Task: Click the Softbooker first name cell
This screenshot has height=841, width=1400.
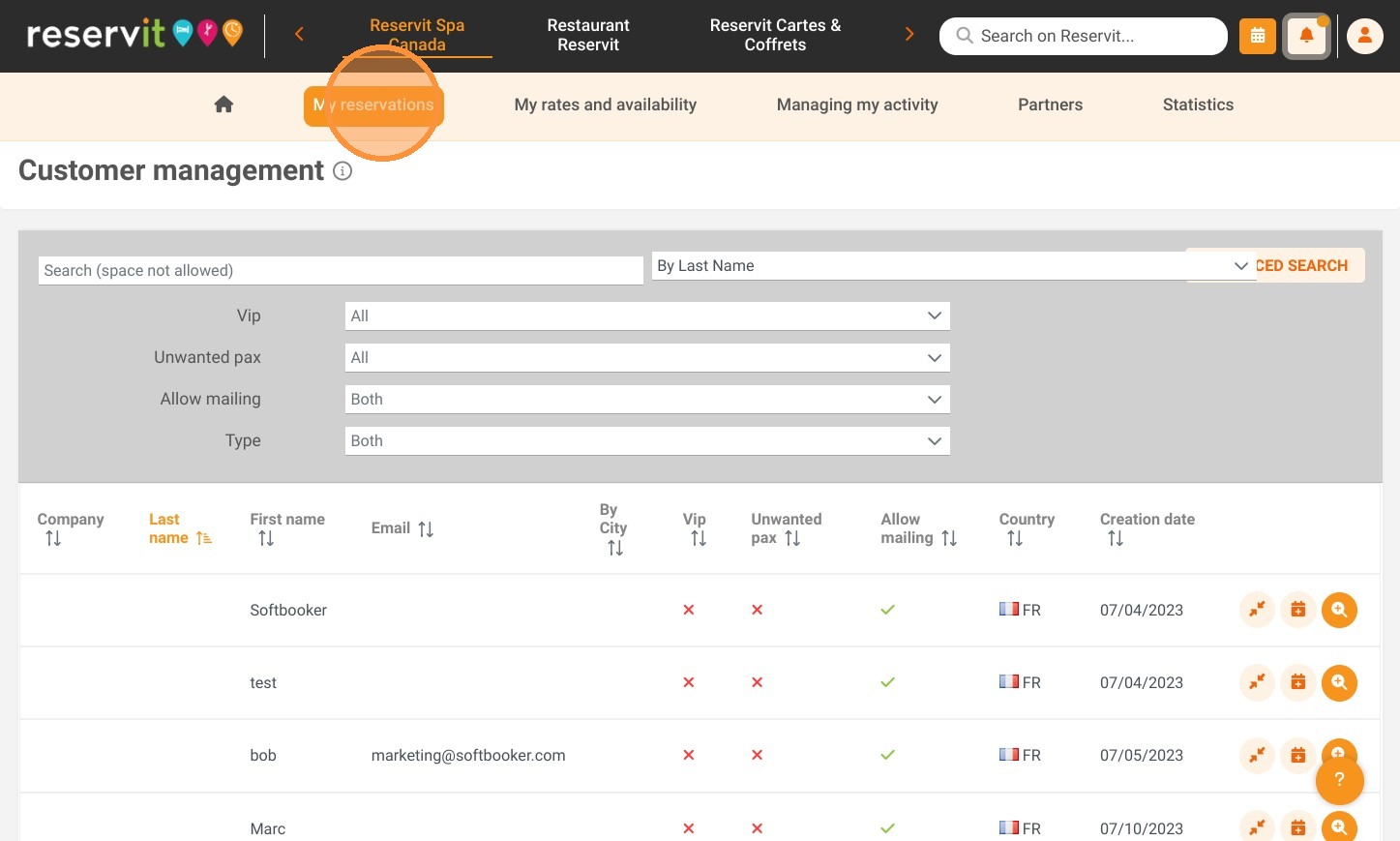Action: coord(288,610)
